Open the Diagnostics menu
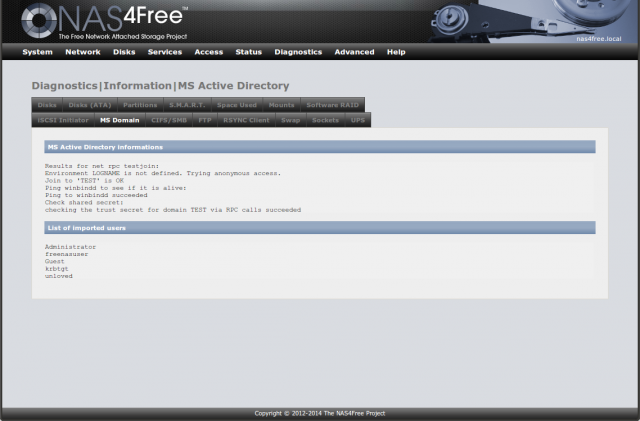The height and width of the screenshot is (421, 640). (298, 52)
